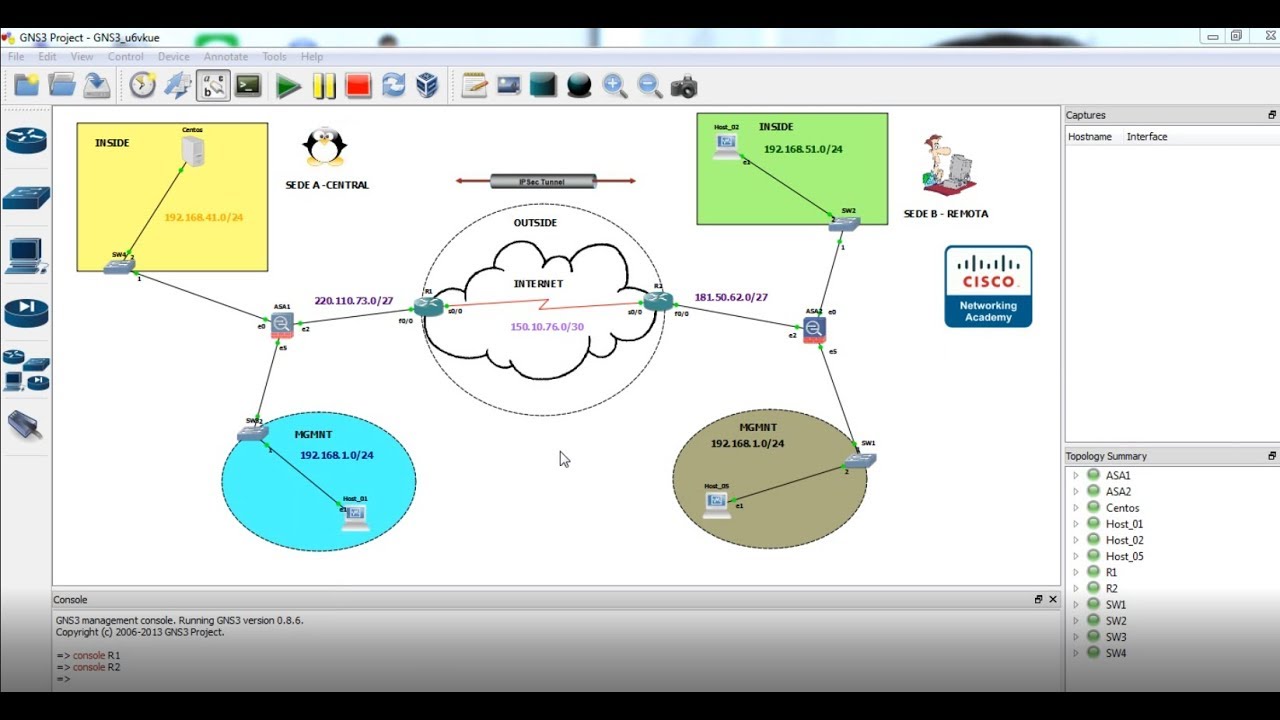The image size is (1280, 720).
Task: Close the Console panel
Action: tap(1052, 600)
